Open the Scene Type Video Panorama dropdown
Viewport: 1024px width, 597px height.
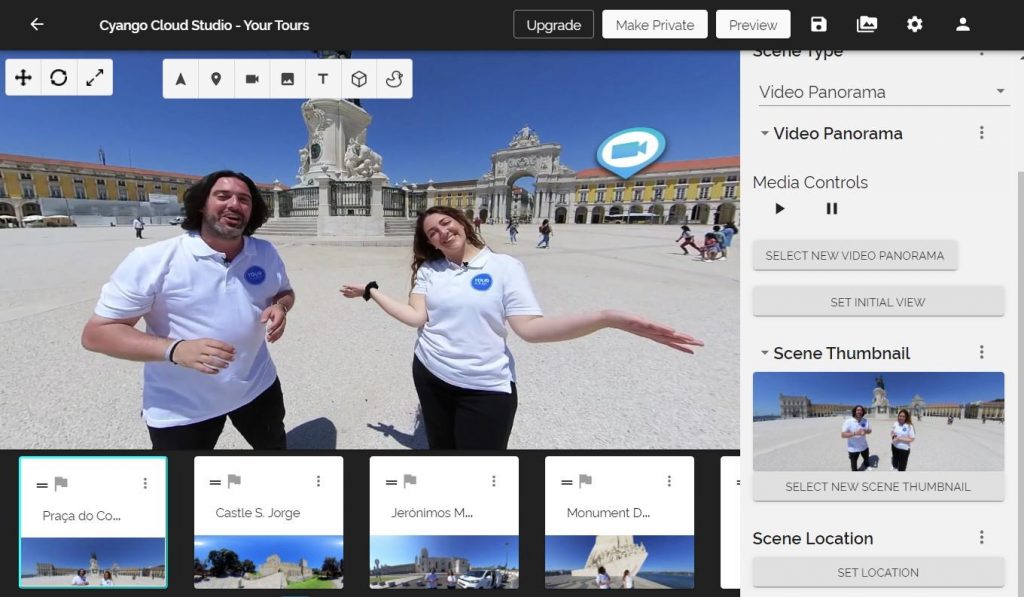pos(881,92)
